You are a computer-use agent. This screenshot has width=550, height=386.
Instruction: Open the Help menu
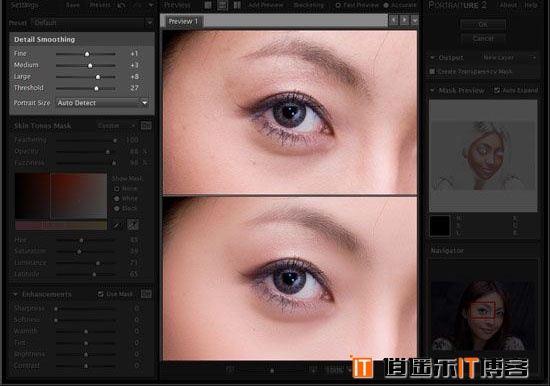pyautogui.click(x=531, y=5)
